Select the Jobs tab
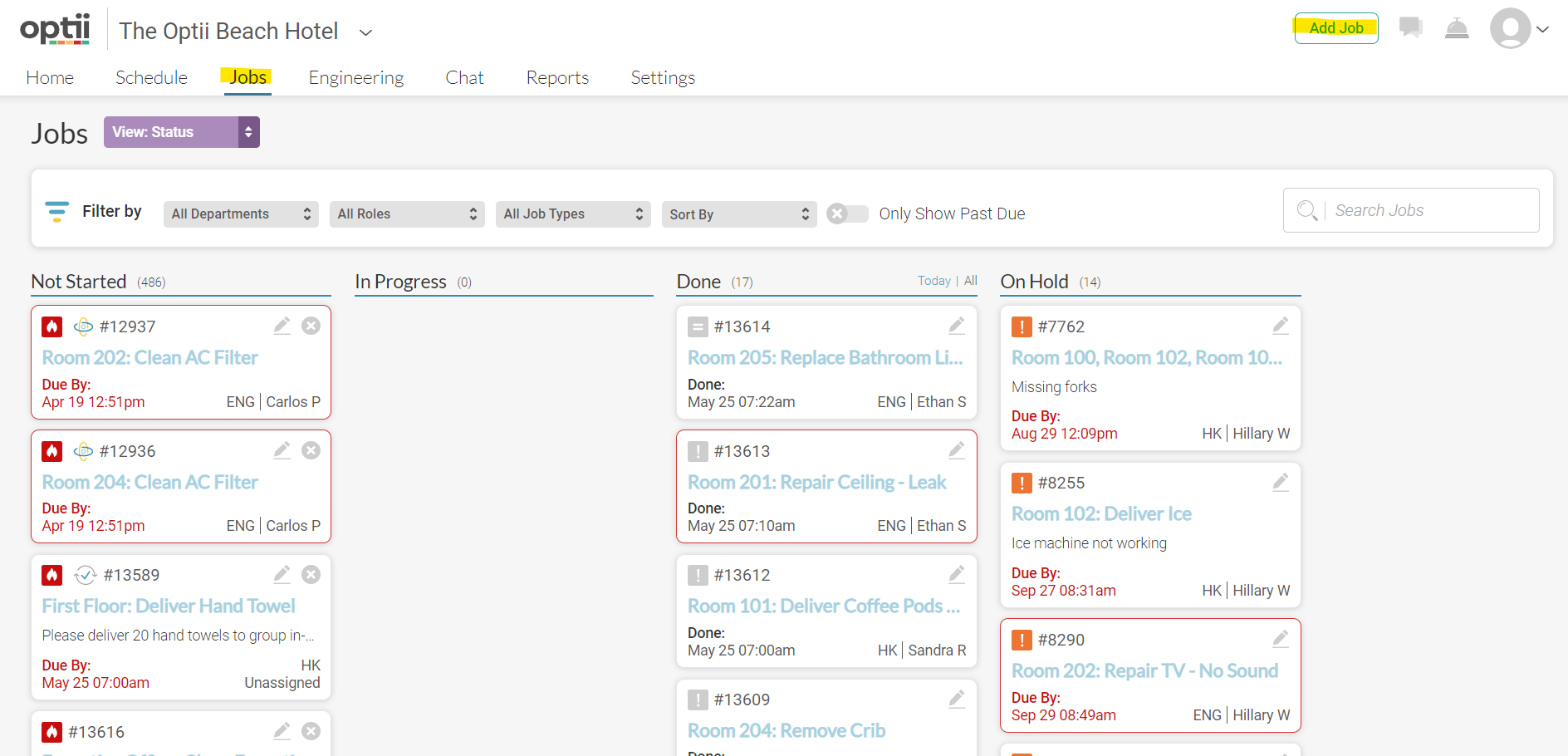 point(247,77)
